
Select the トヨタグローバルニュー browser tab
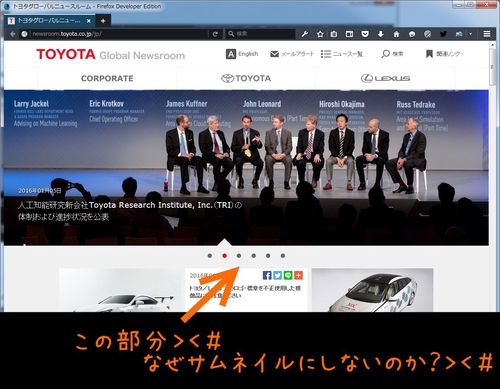pyautogui.click(x=49, y=21)
